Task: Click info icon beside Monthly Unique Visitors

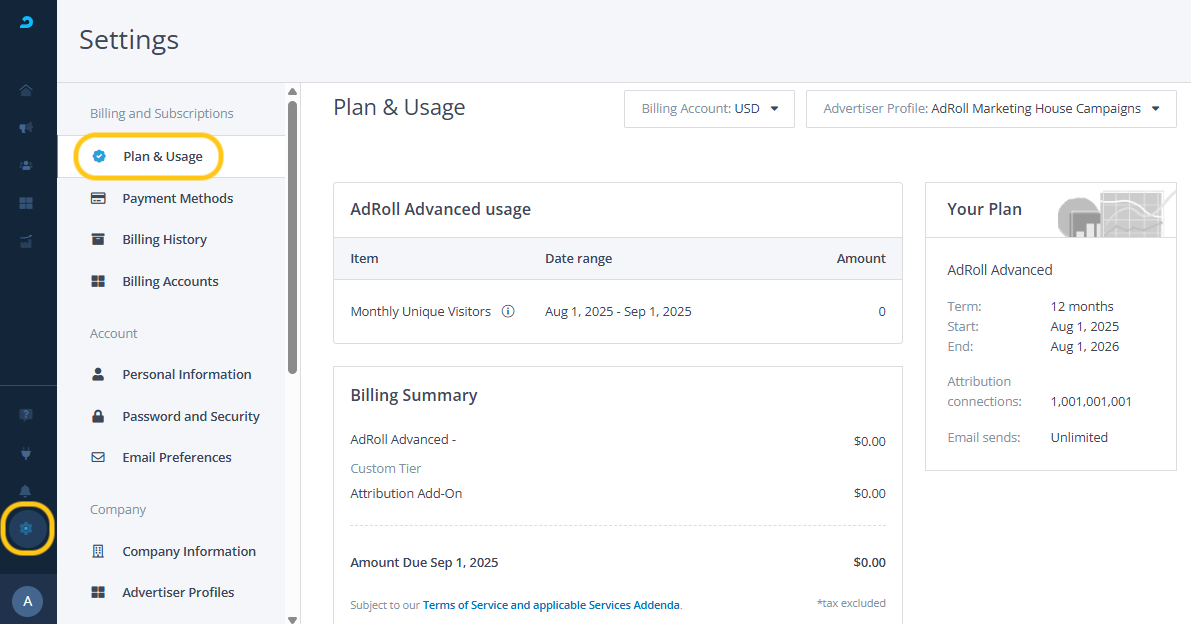Action: (508, 312)
